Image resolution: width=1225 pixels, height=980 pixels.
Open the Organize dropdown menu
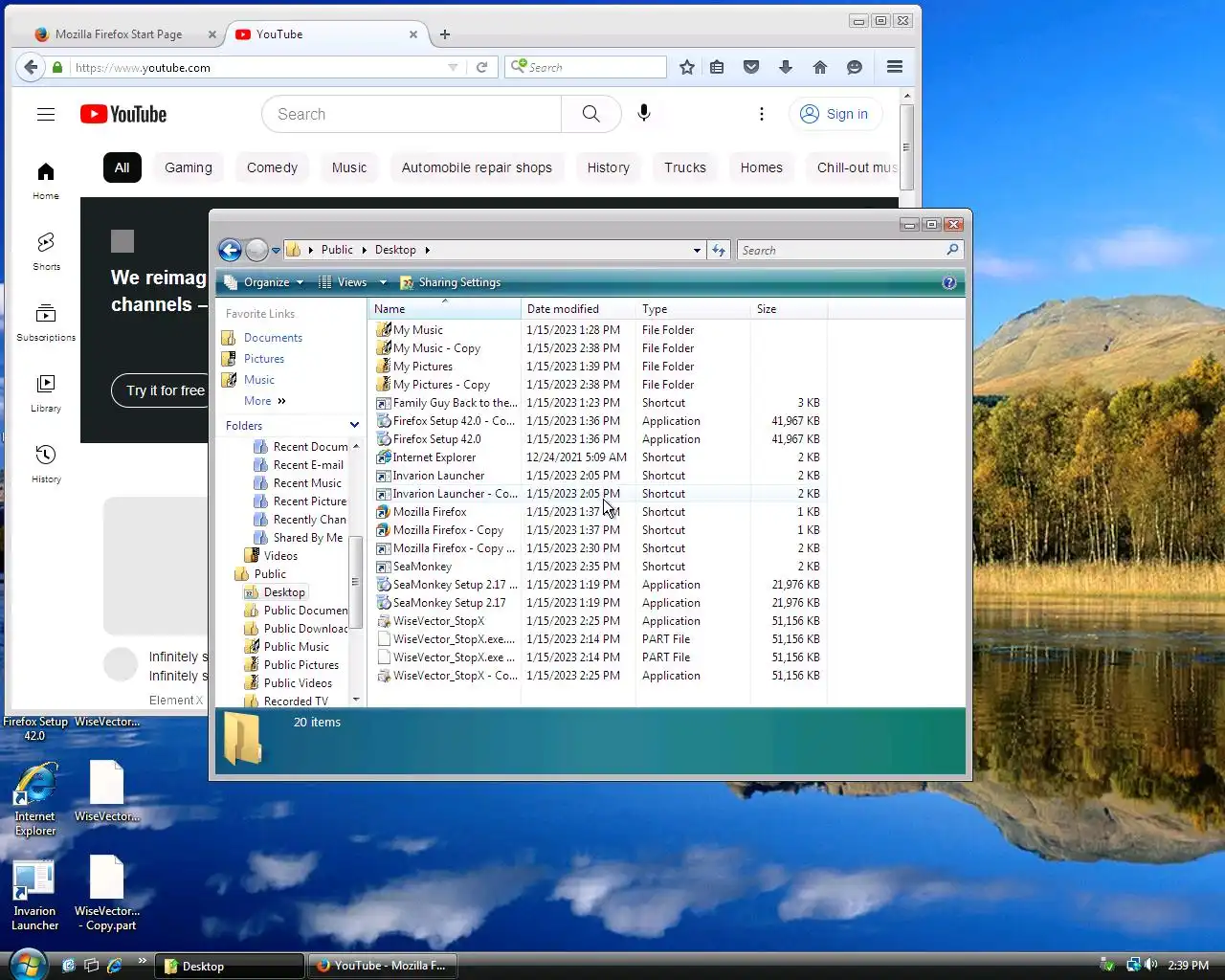pos(264,282)
